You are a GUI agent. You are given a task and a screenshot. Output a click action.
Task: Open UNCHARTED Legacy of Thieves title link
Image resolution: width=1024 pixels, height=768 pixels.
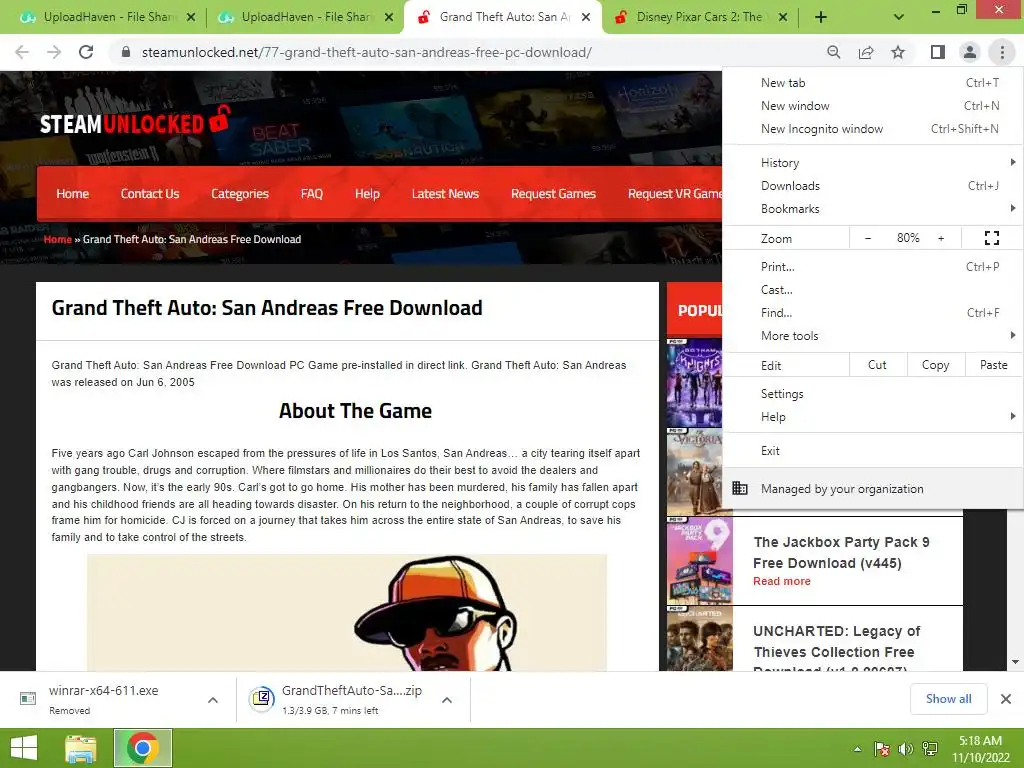tap(837, 650)
